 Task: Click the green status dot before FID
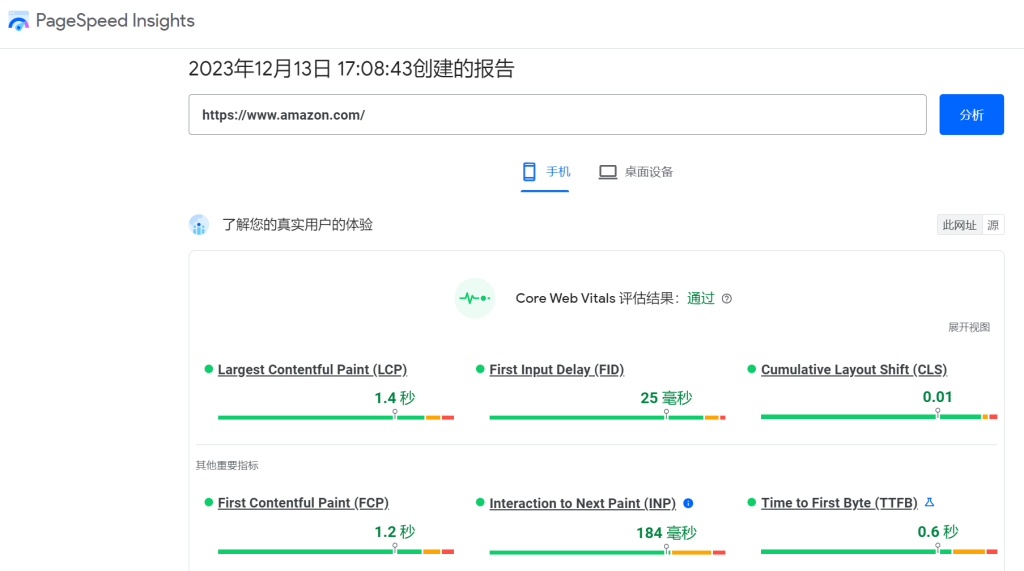pos(480,369)
